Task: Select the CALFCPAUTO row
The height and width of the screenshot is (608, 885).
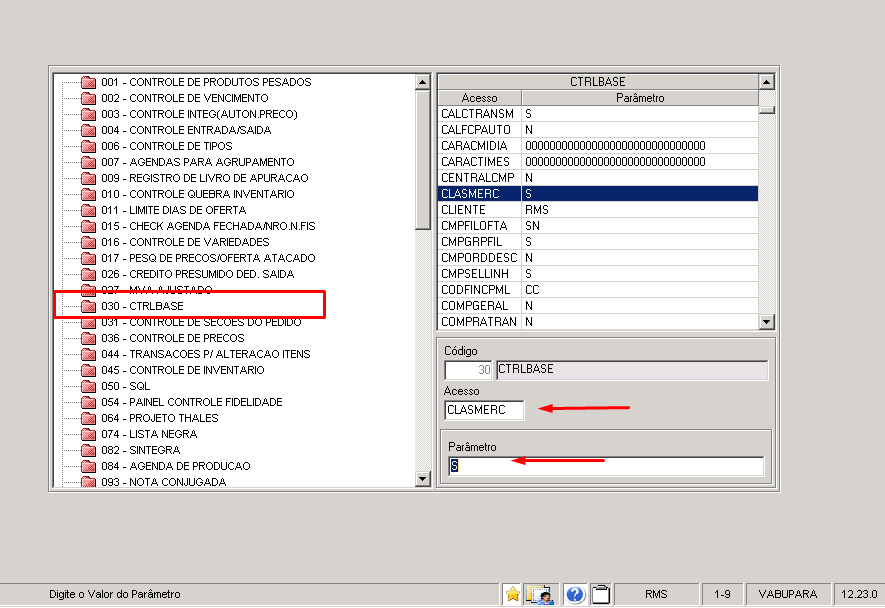Action: [x=598, y=130]
